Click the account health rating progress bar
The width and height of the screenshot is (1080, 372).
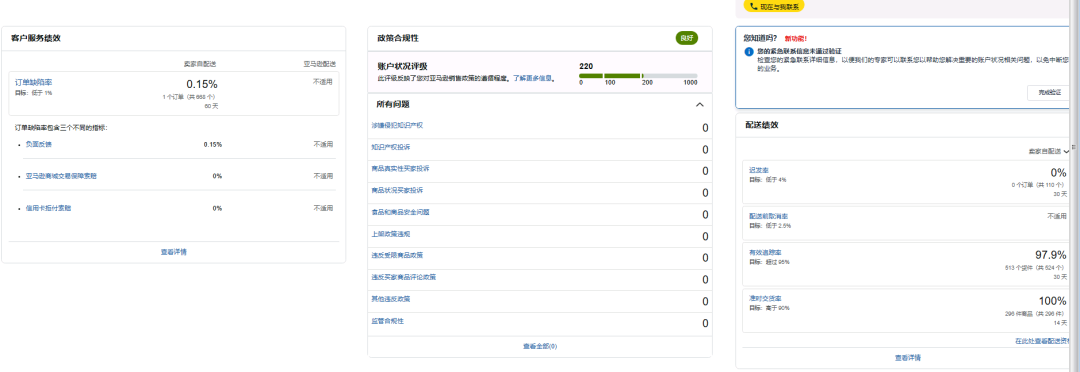[x=638, y=76]
